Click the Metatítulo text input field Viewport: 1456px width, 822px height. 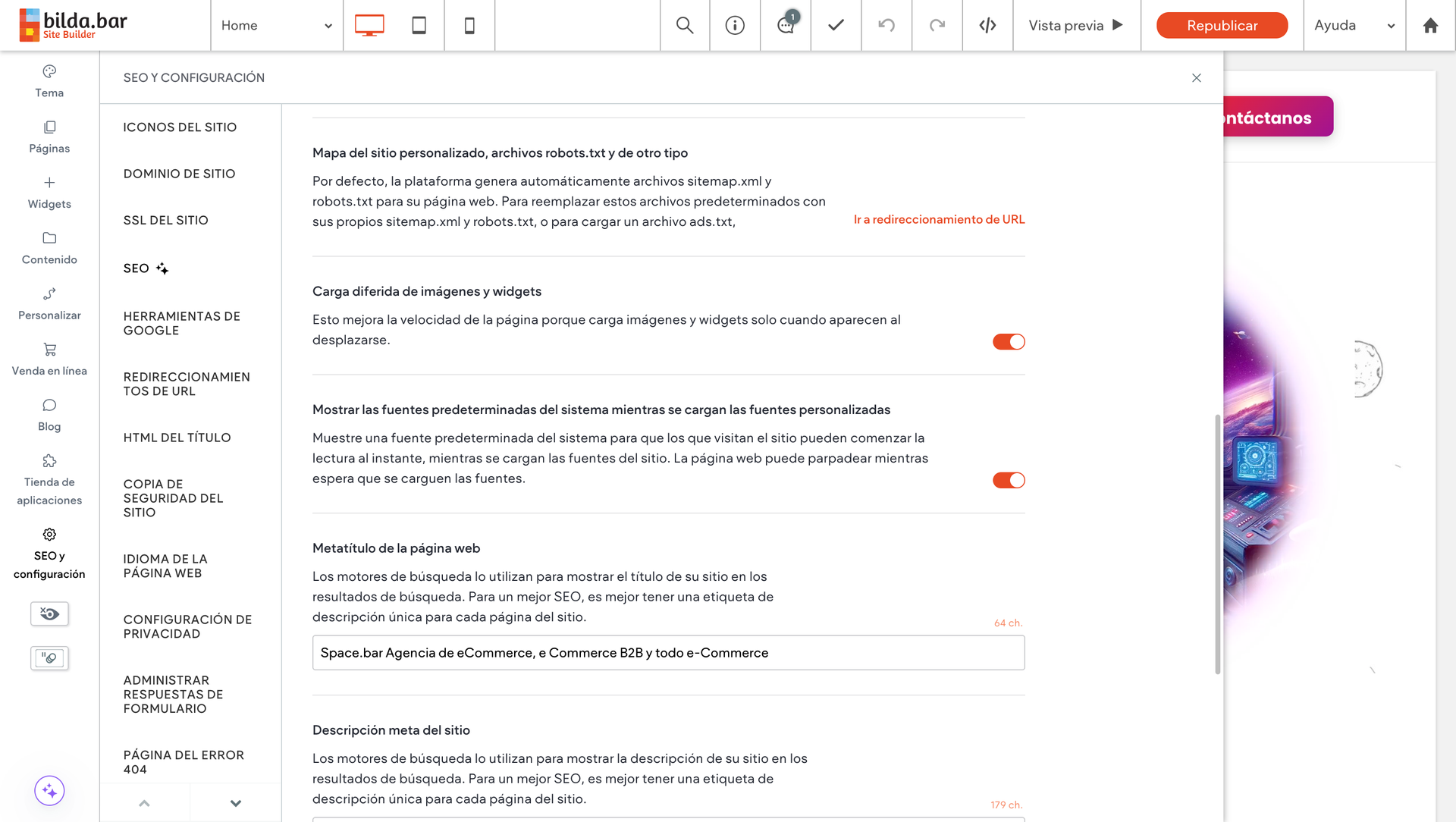click(668, 653)
